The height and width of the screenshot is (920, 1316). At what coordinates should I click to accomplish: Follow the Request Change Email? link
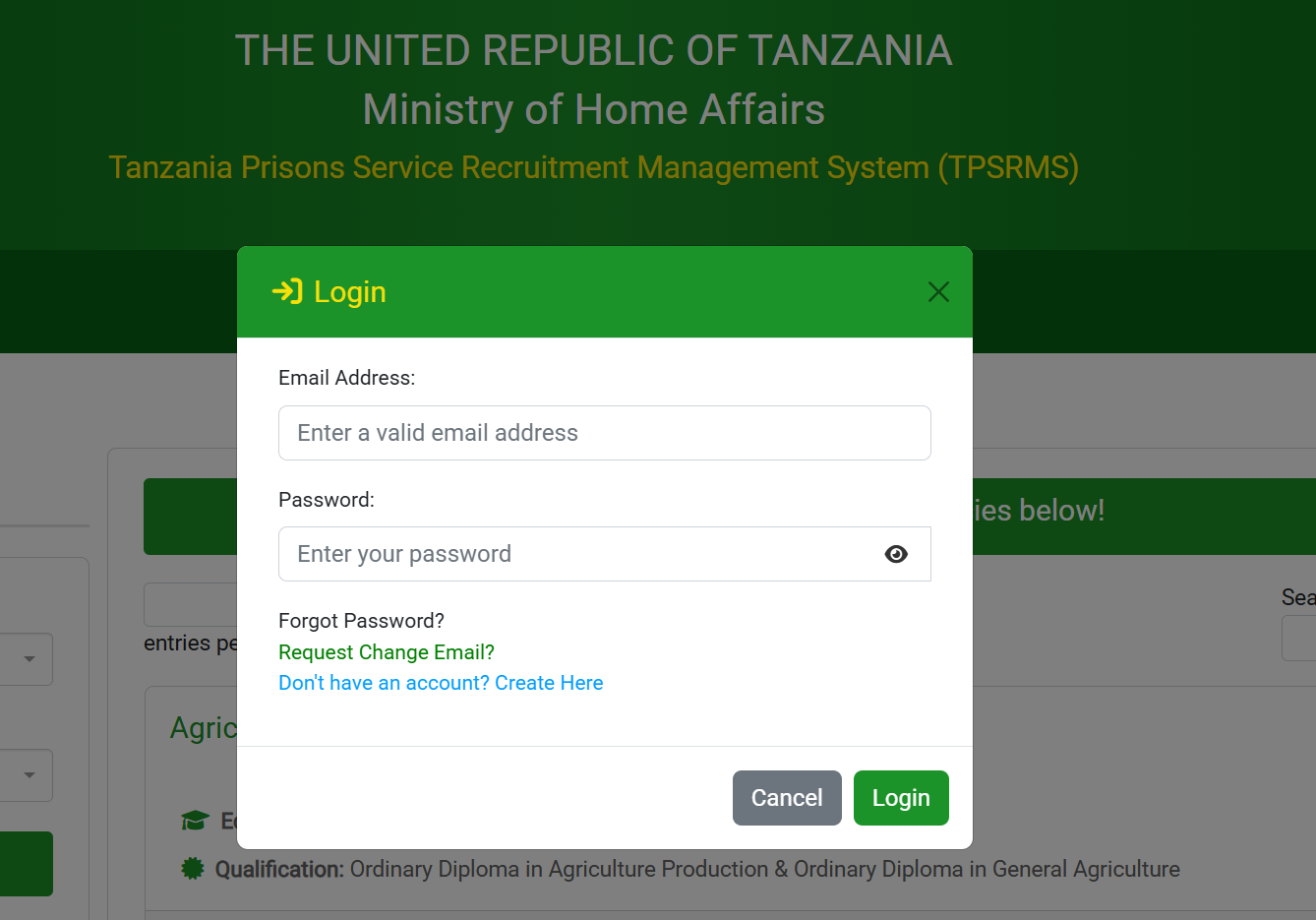click(386, 652)
